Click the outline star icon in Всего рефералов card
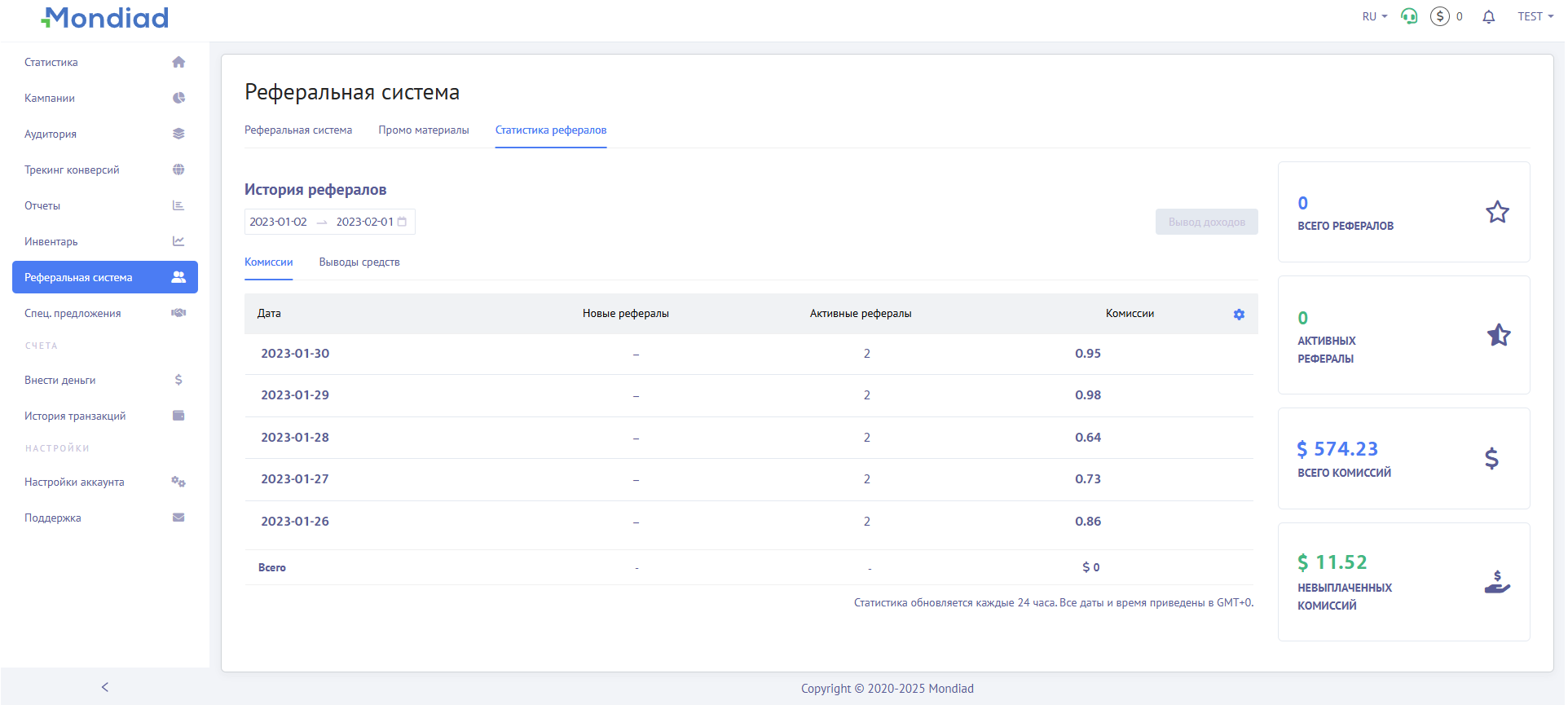 [x=1497, y=213]
